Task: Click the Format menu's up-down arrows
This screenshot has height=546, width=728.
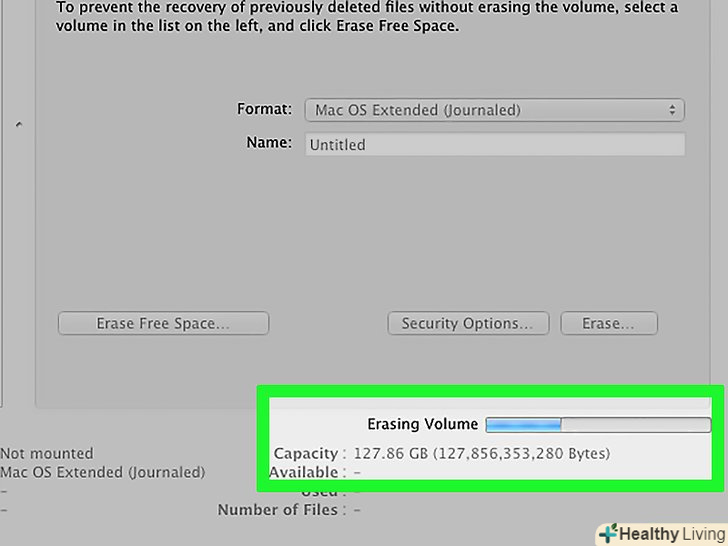Action: 673,110
